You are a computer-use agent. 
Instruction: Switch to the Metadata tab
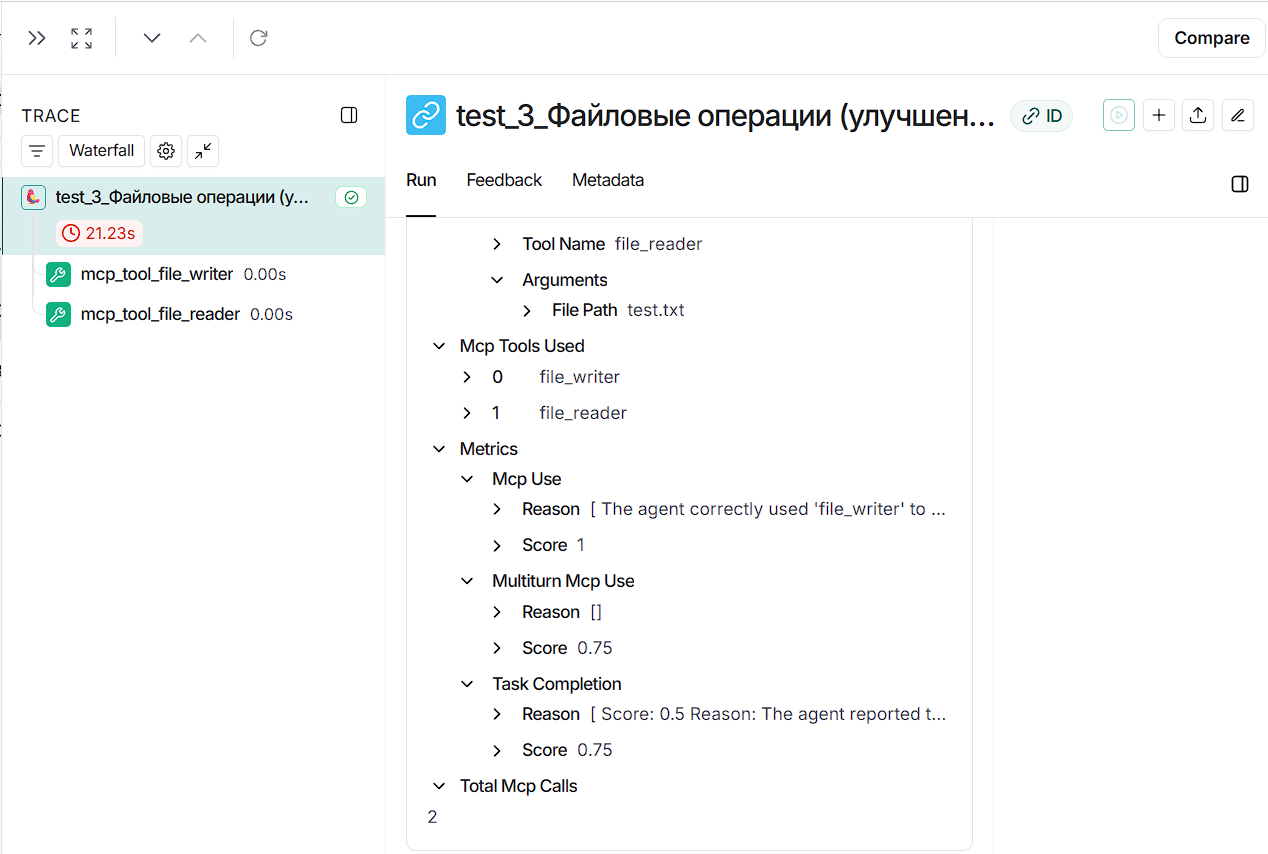pos(608,180)
